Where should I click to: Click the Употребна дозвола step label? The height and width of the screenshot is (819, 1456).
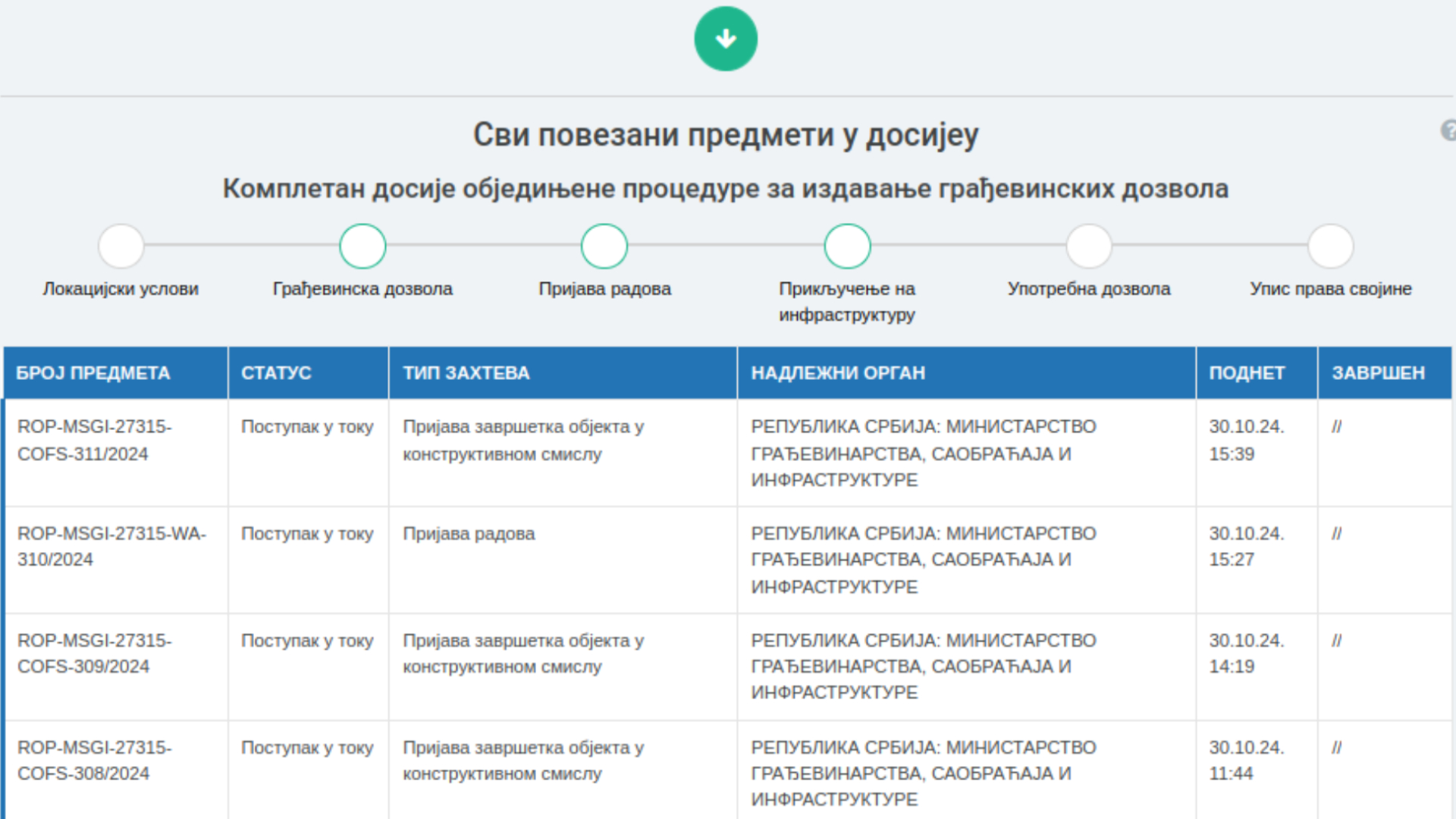point(1089,289)
